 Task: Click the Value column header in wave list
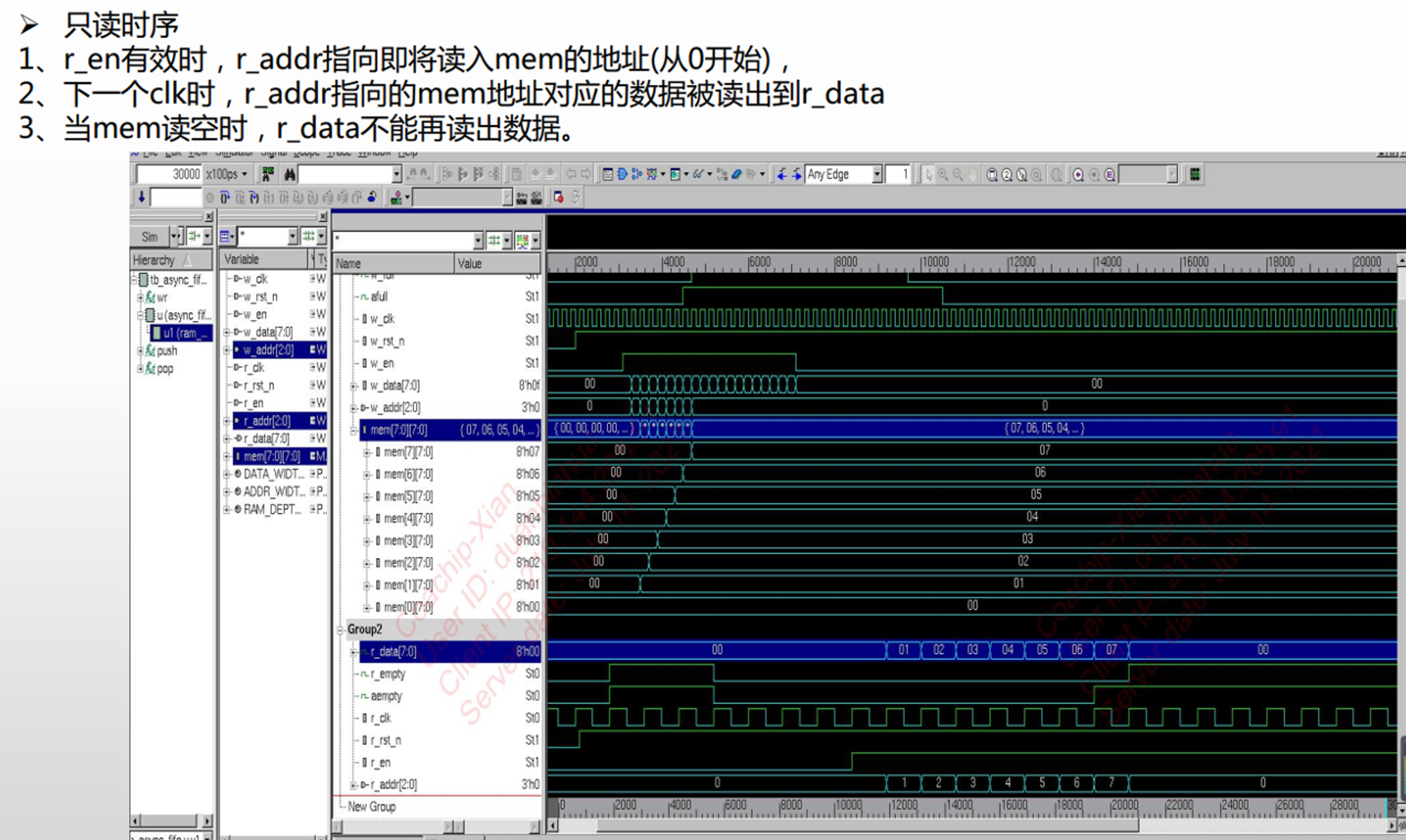tap(497, 264)
